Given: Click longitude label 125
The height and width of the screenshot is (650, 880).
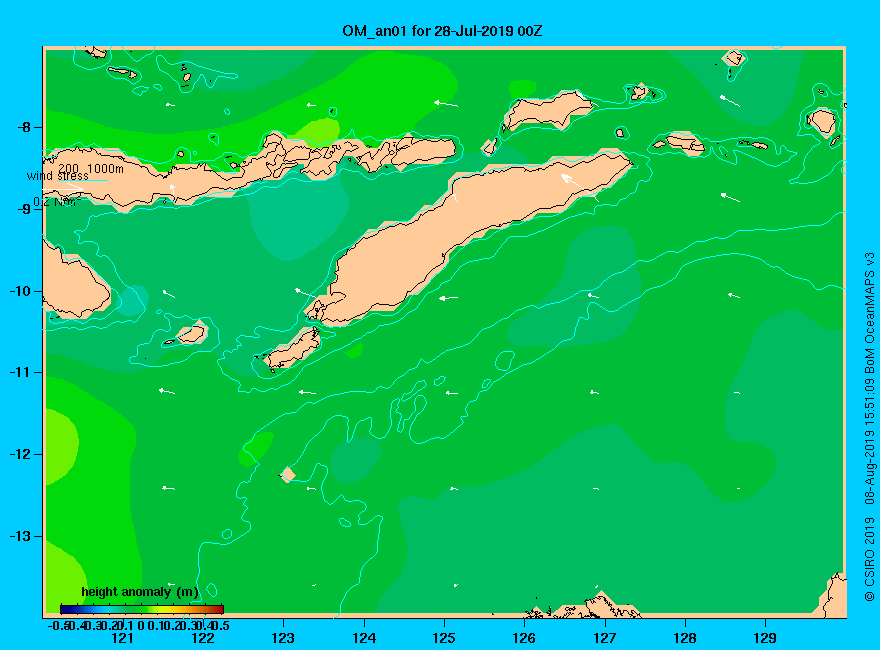Looking at the screenshot, I should (x=444, y=638).
